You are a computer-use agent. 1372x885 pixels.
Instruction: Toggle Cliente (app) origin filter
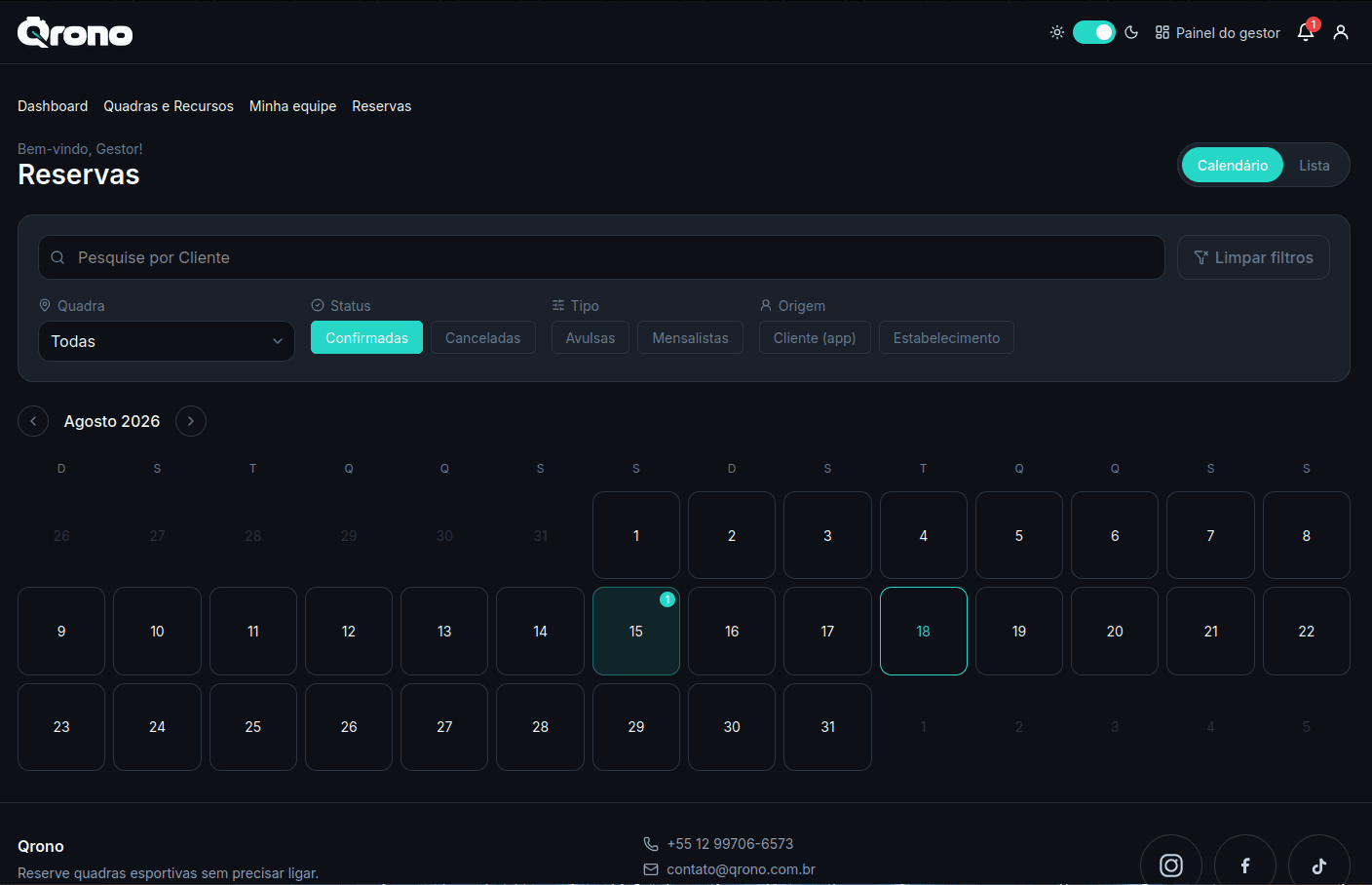coord(815,337)
